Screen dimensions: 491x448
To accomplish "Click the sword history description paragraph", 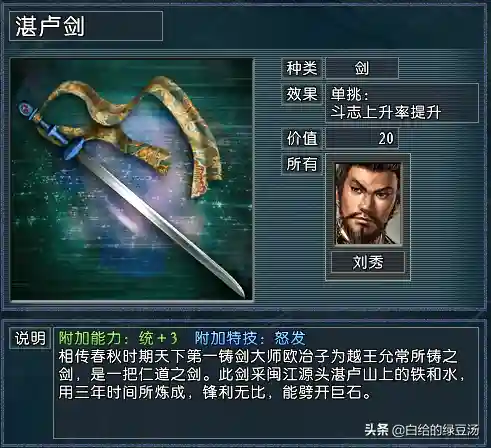I will (261, 375).
